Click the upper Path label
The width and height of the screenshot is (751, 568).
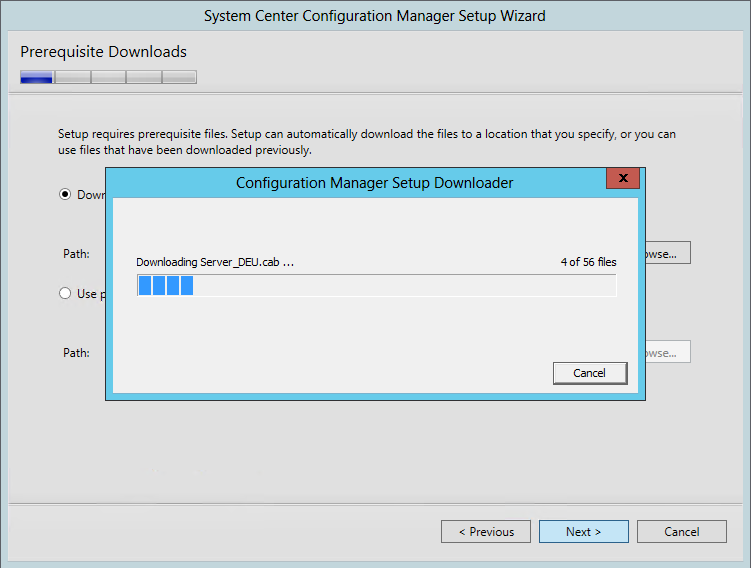pyautogui.click(x=76, y=254)
